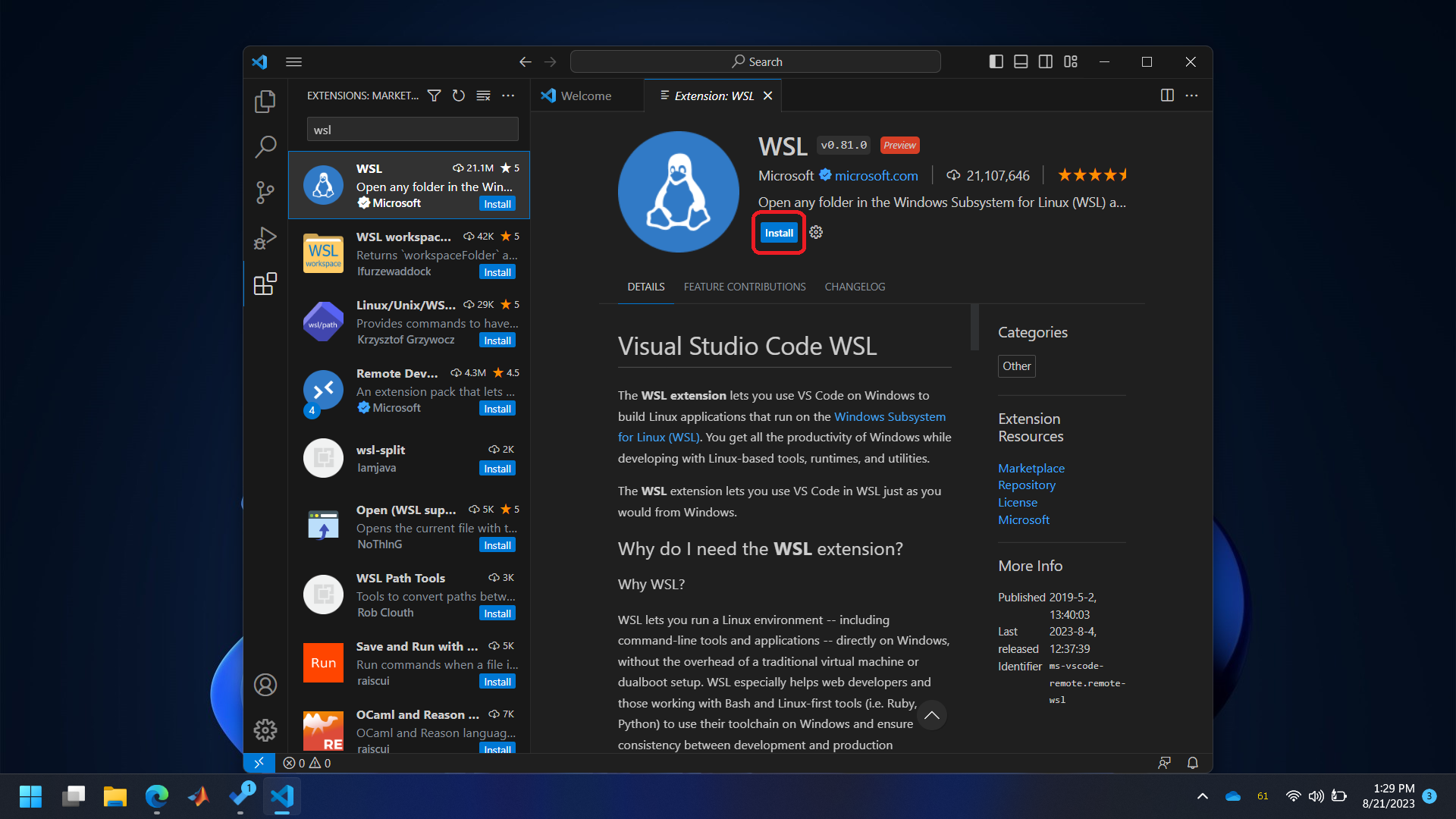1456x819 pixels.
Task: Install the WSL extension from details page
Action: point(779,233)
